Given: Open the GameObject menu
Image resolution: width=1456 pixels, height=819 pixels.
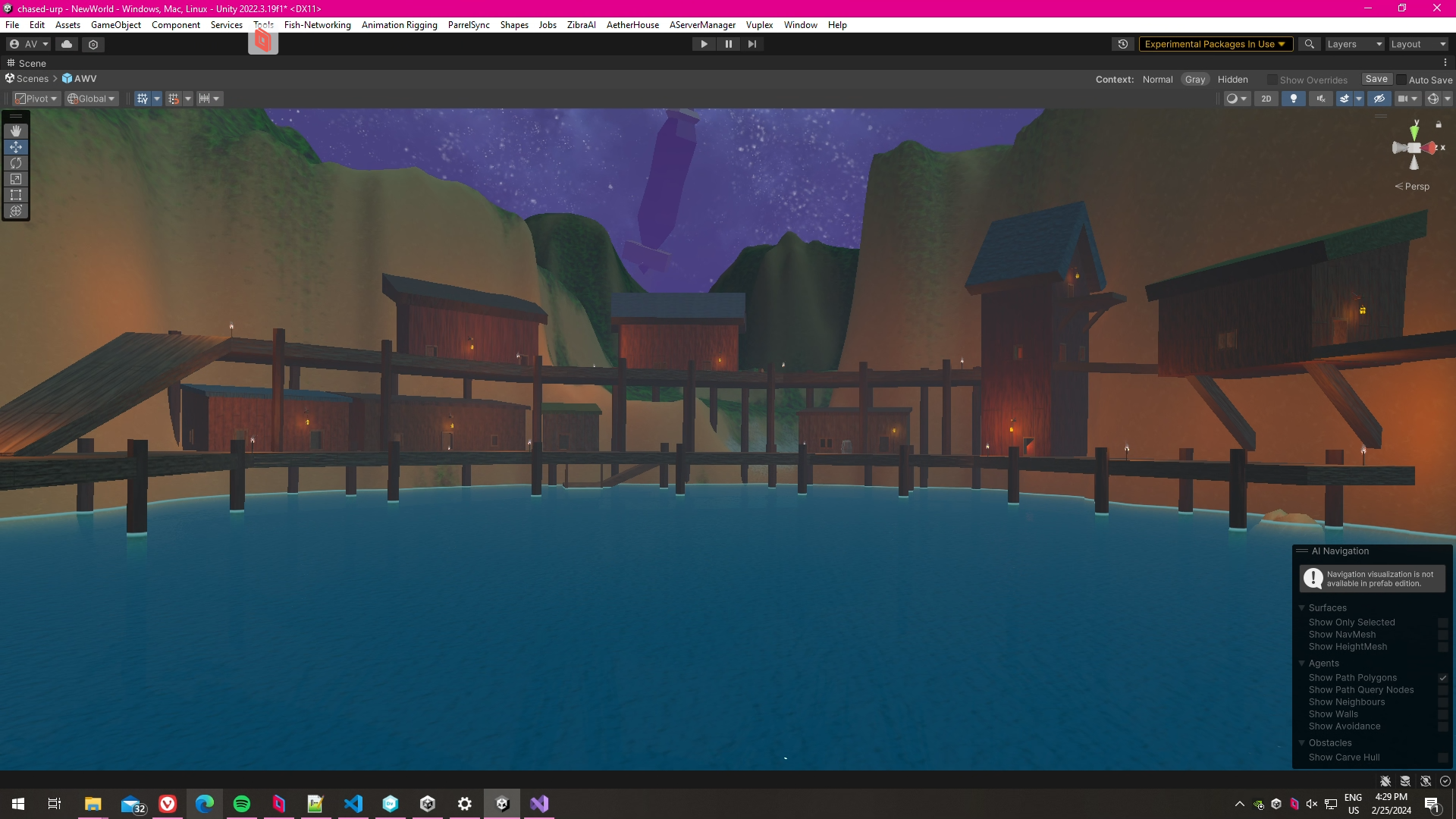Looking at the screenshot, I should [x=115, y=25].
